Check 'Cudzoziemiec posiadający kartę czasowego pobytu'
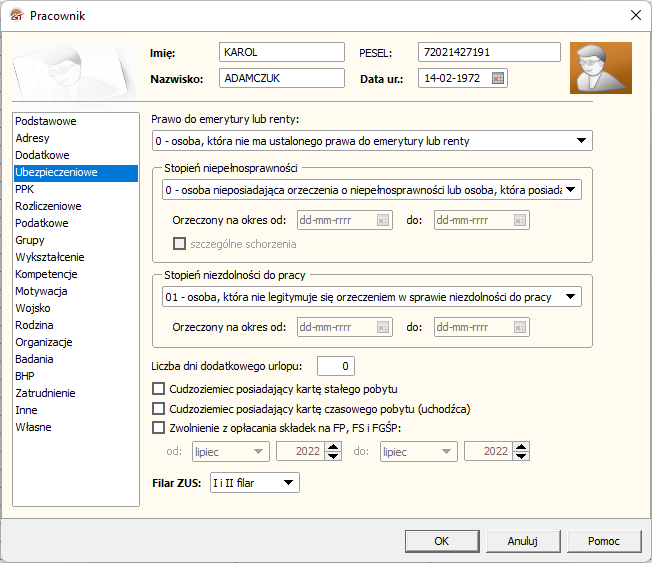 158,409
